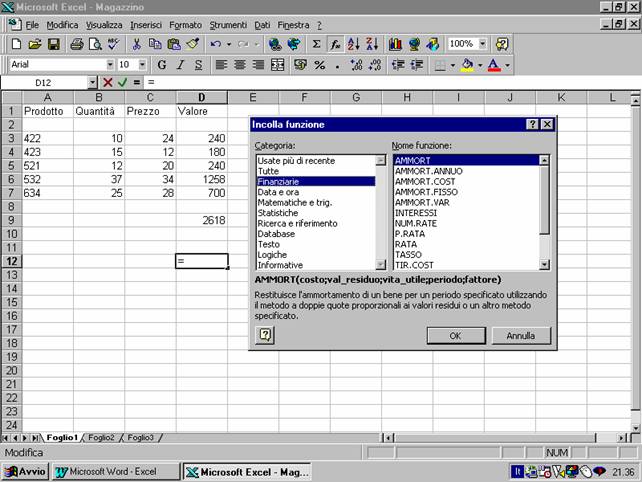Increase decimal places icon

(356, 65)
